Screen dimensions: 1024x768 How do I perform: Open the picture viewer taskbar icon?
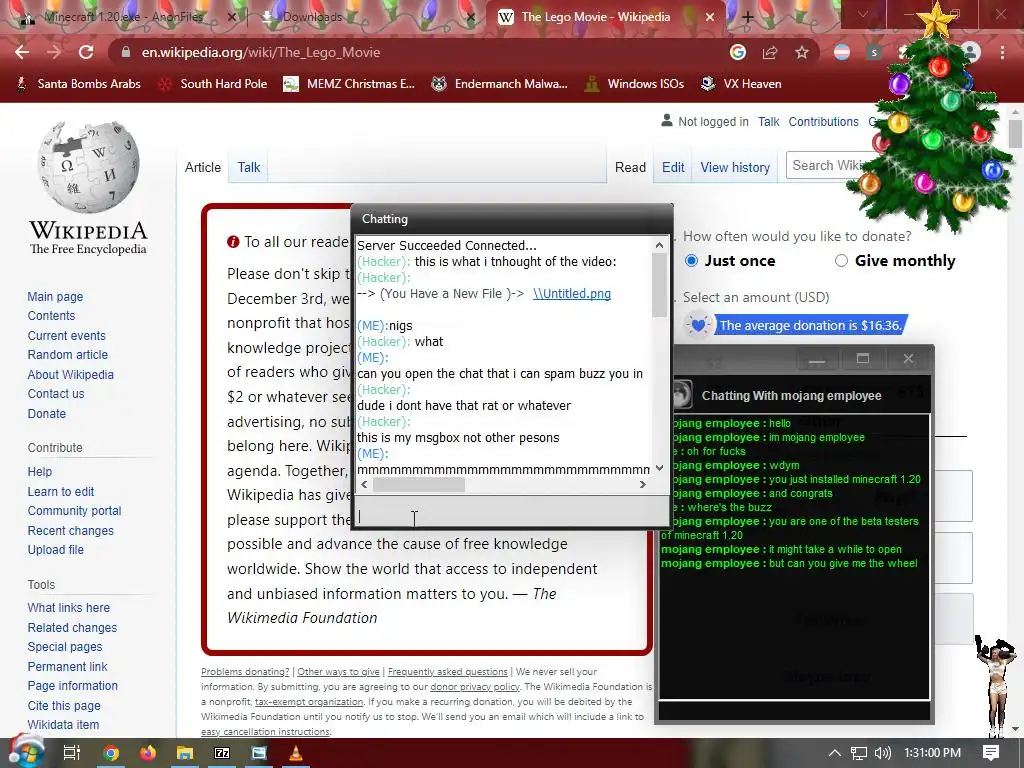point(259,753)
